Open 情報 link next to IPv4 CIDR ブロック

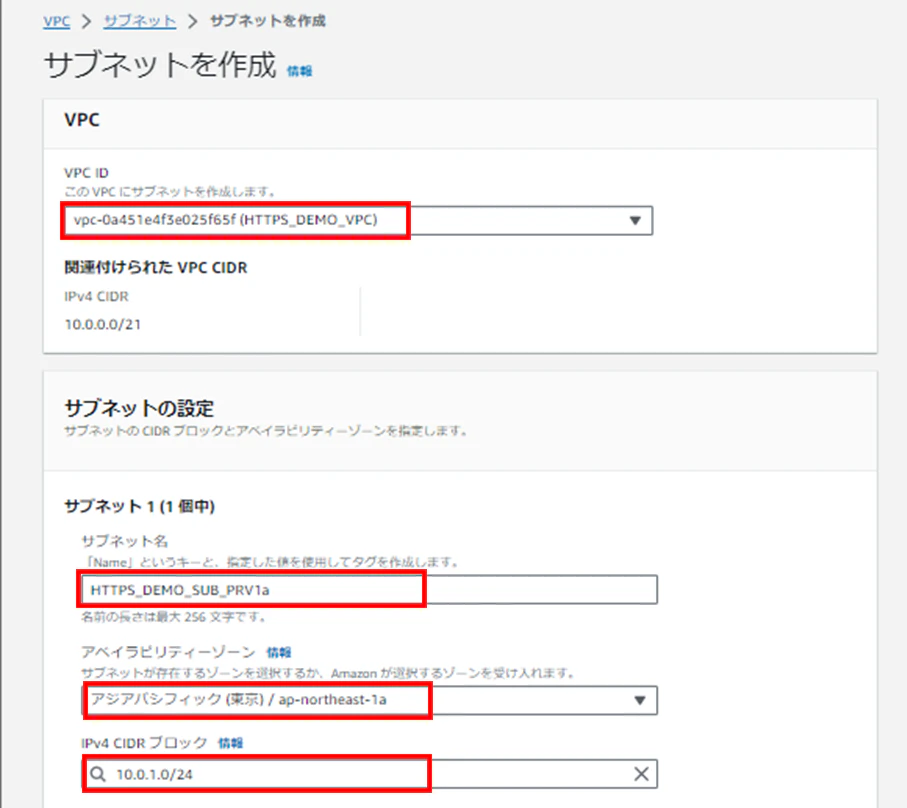pyautogui.click(x=230, y=743)
